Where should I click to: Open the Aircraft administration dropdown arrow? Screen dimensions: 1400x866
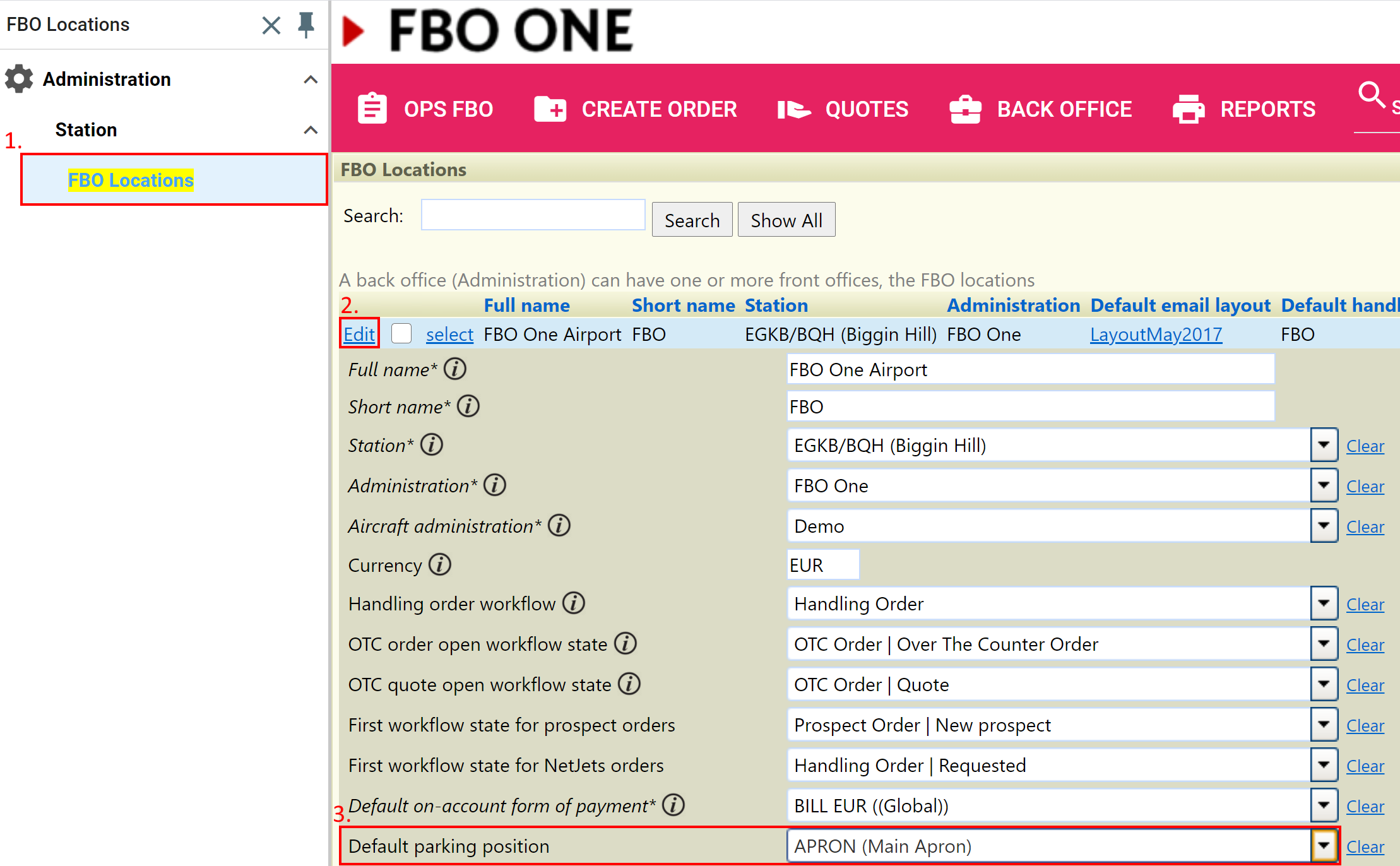pos(1324,526)
